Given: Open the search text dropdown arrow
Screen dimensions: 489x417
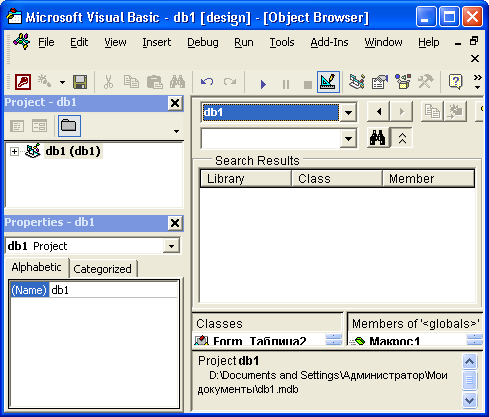Looking at the screenshot, I should [348, 138].
